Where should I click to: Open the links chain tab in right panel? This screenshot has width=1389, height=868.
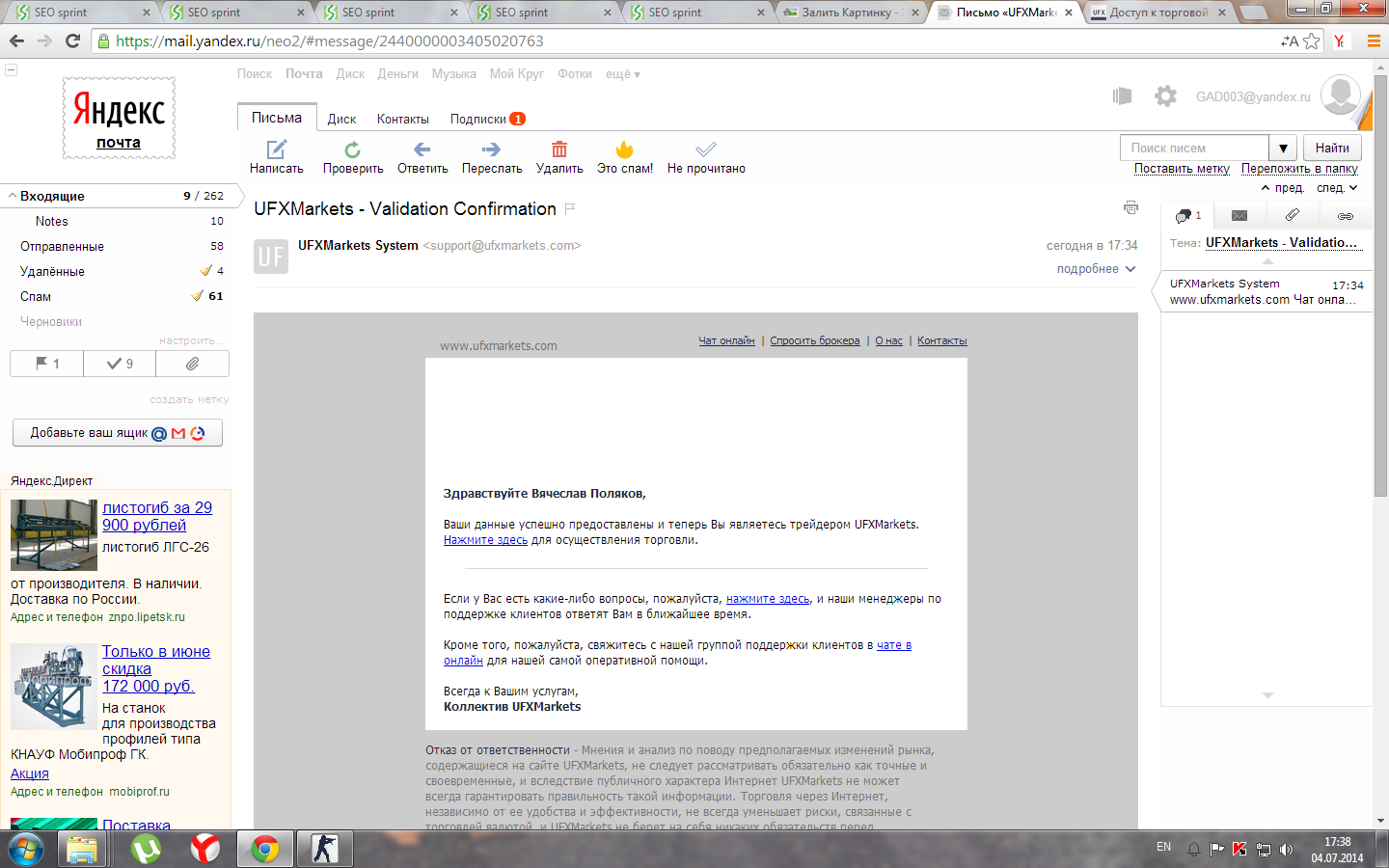[x=1346, y=216]
